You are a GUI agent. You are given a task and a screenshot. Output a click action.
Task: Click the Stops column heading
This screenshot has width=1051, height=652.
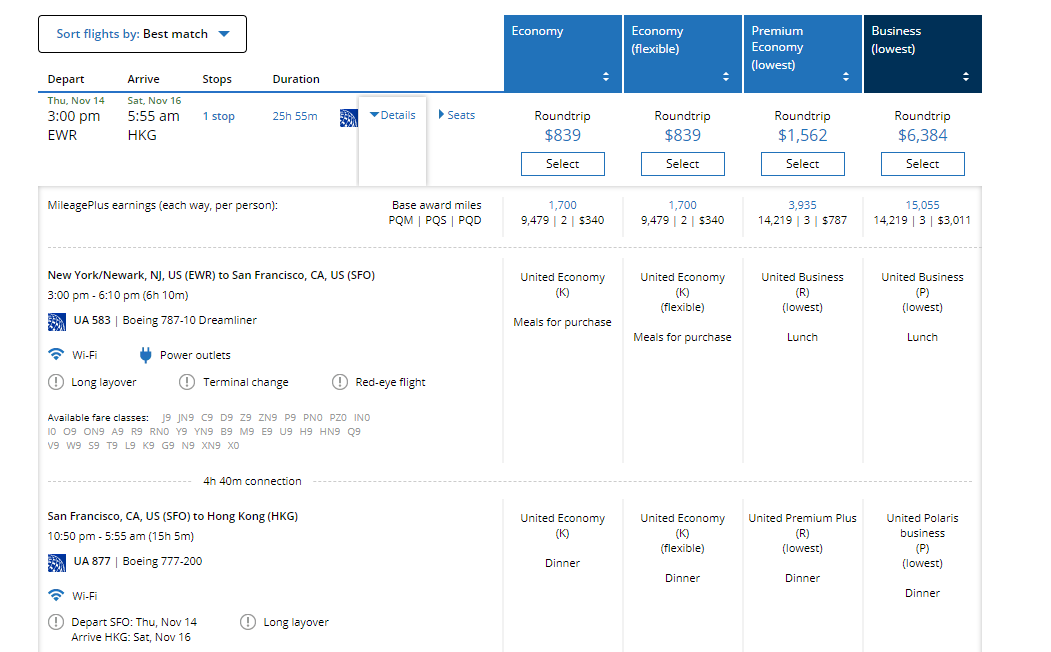(217, 79)
